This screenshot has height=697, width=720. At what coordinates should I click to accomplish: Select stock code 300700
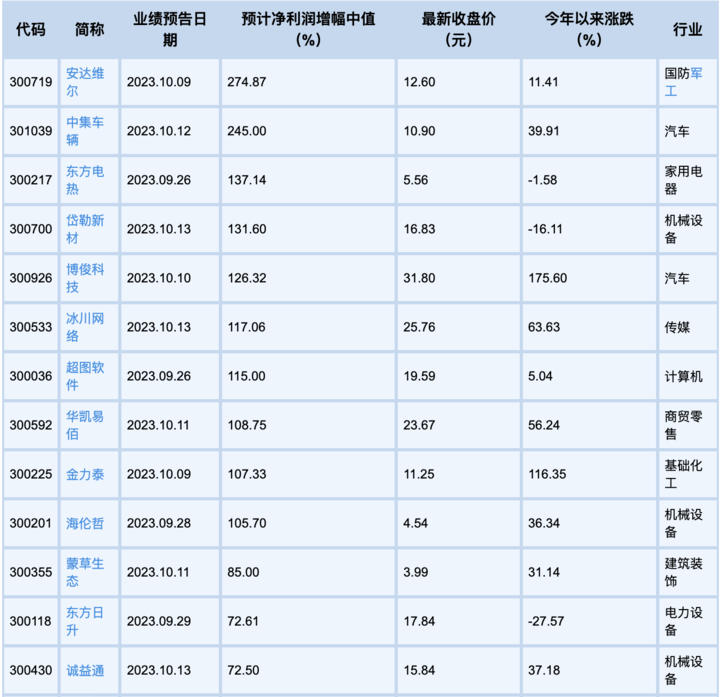tap(31, 229)
